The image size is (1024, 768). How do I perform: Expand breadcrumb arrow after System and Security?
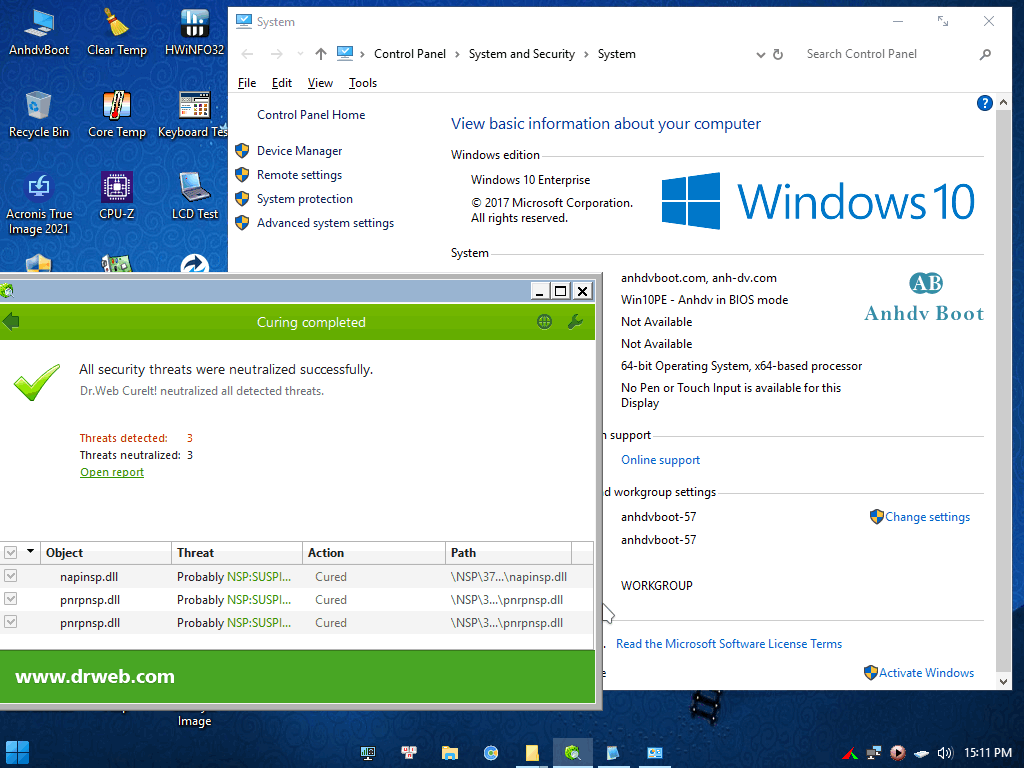(586, 54)
